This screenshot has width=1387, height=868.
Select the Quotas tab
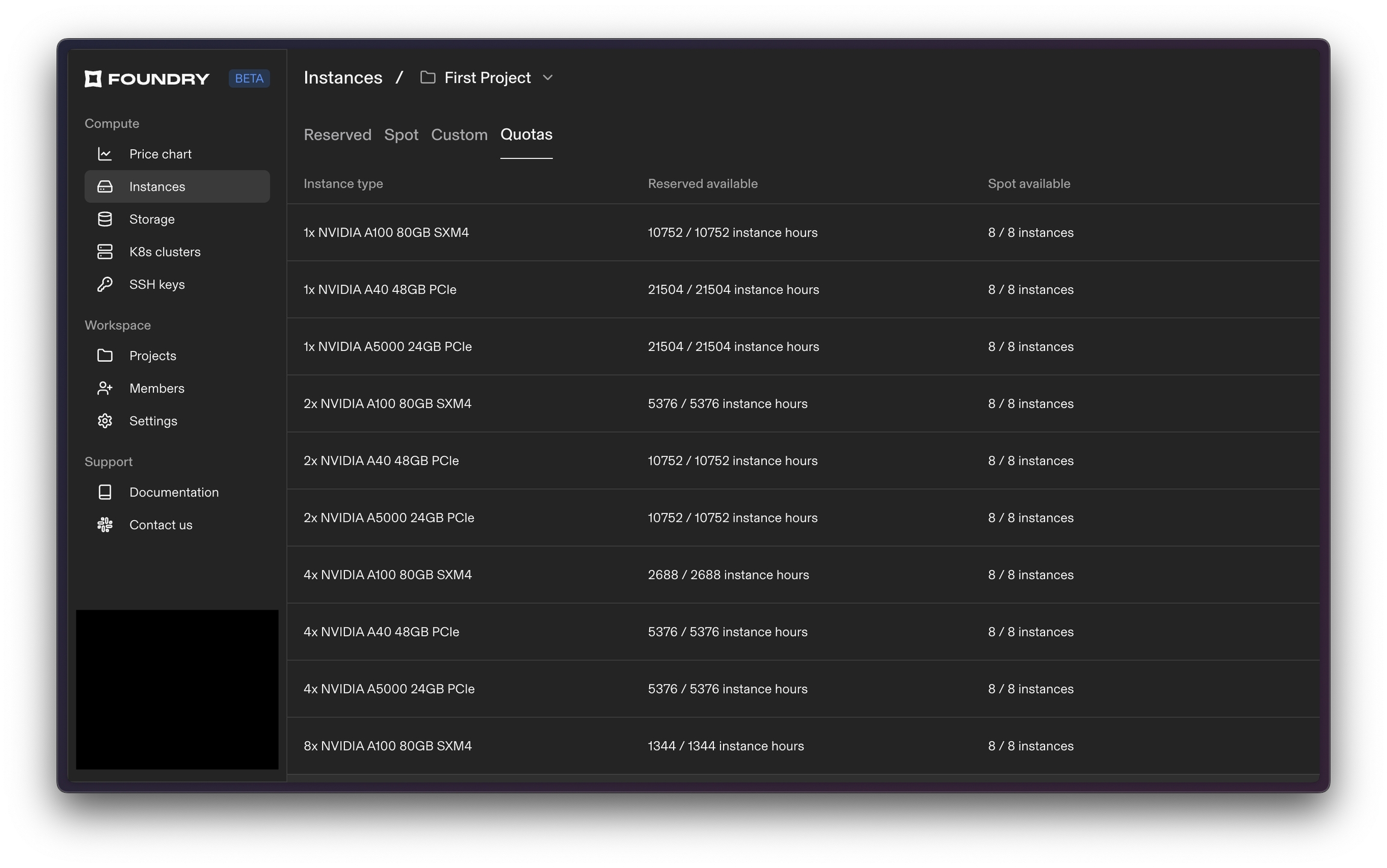[x=526, y=135]
